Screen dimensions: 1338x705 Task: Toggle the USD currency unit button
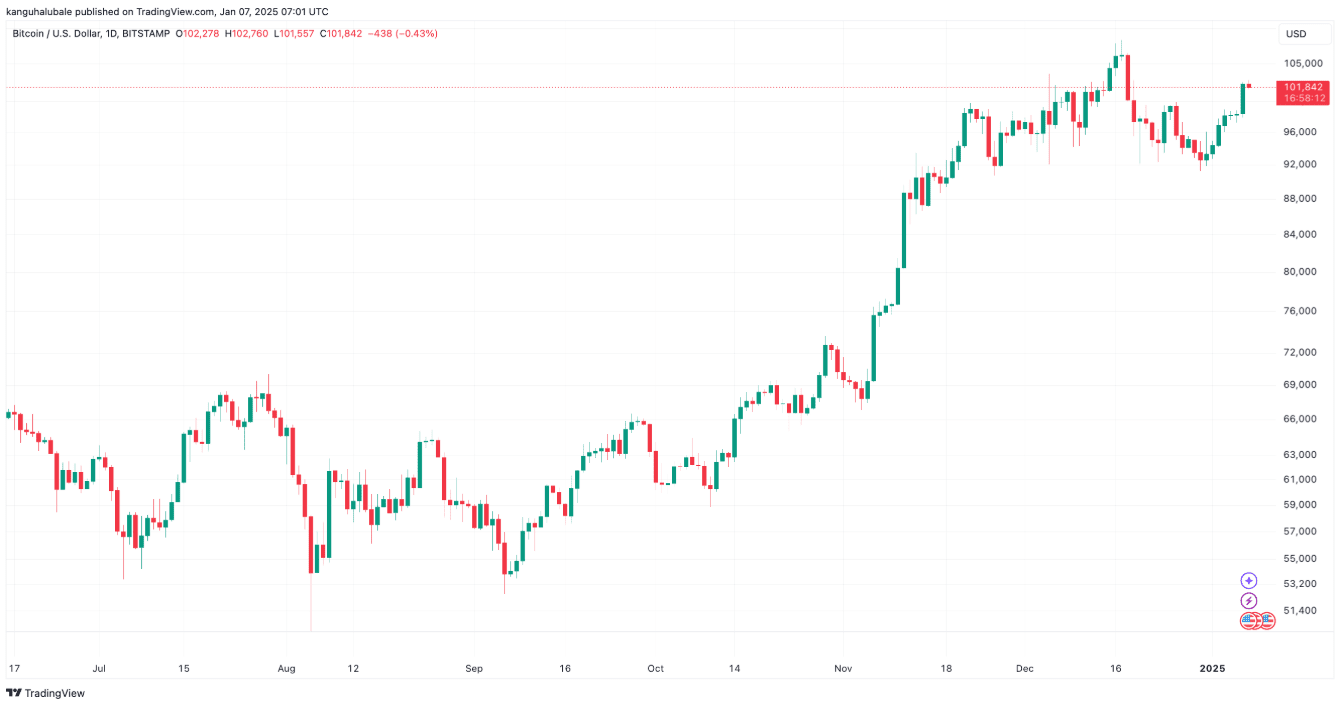tap(1295, 34)
